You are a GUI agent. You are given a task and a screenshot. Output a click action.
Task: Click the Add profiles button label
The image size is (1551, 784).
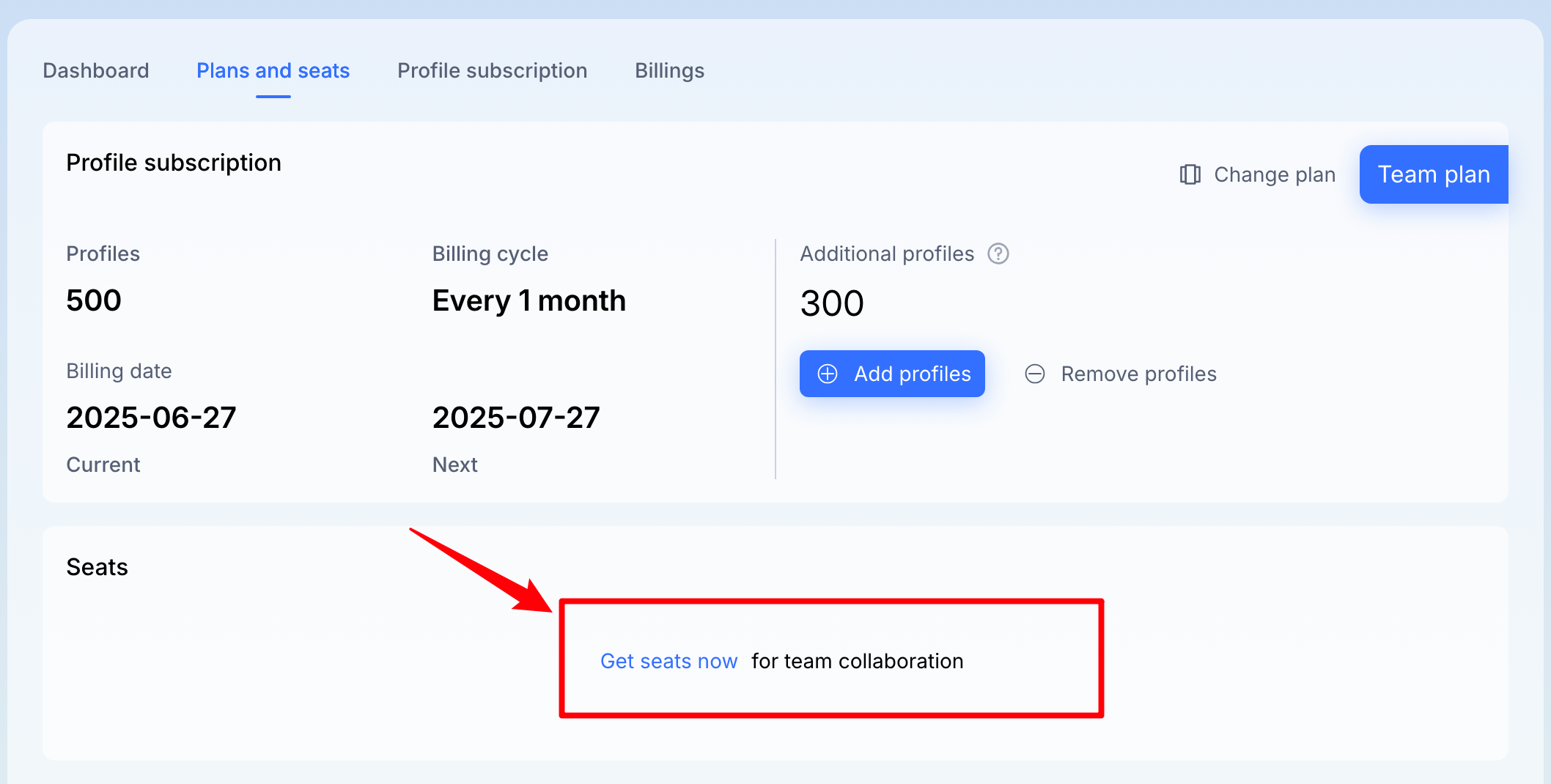(913, 374)
